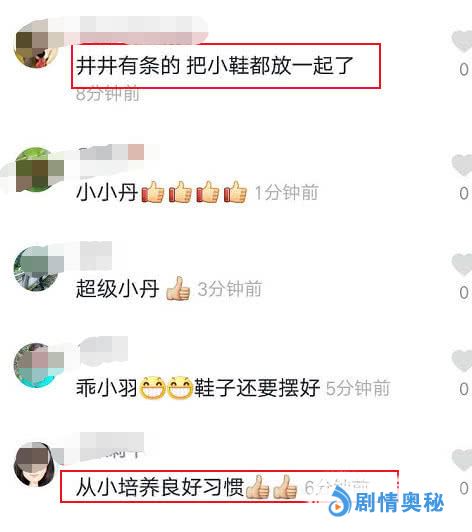The height and width of the screenshot is (532, 472).
Task: Open green avatar beside 小小丹 comment
Action: click(x=37, y=170)
